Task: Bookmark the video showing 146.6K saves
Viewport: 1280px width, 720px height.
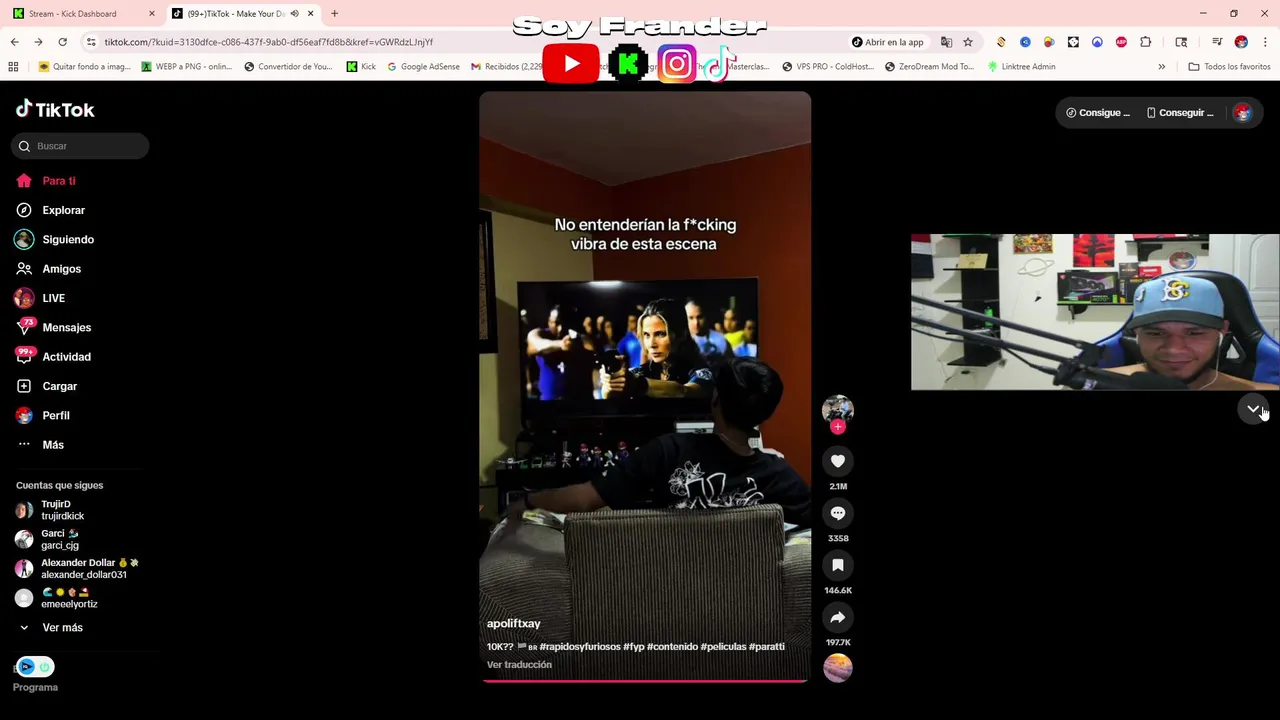Action: pos(838,565)
